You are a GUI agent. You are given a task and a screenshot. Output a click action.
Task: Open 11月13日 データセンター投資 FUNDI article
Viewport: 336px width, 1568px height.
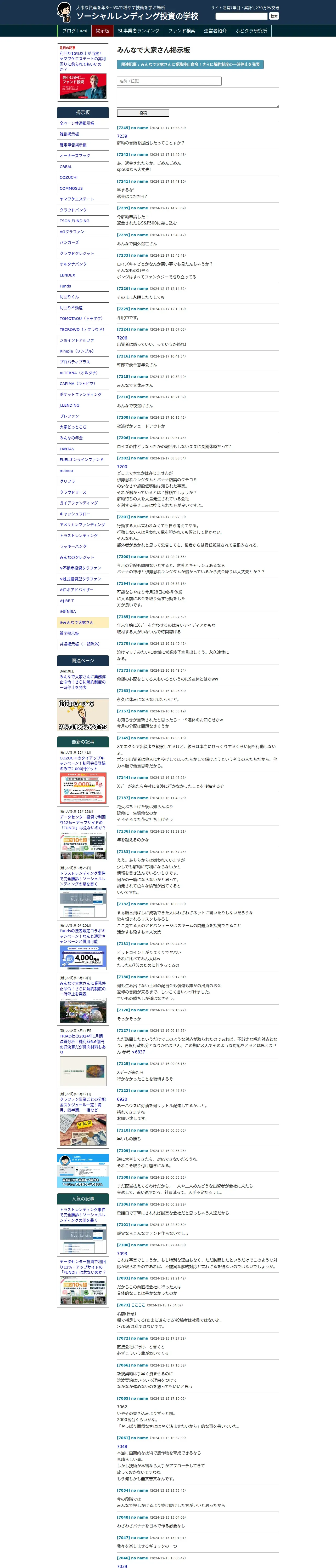(82, 822)
